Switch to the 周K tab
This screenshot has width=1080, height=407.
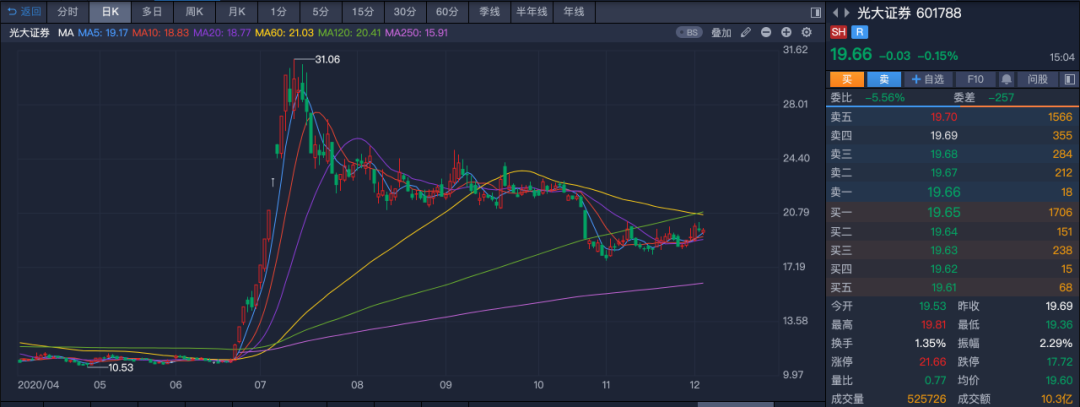click(x=193, y=12)
